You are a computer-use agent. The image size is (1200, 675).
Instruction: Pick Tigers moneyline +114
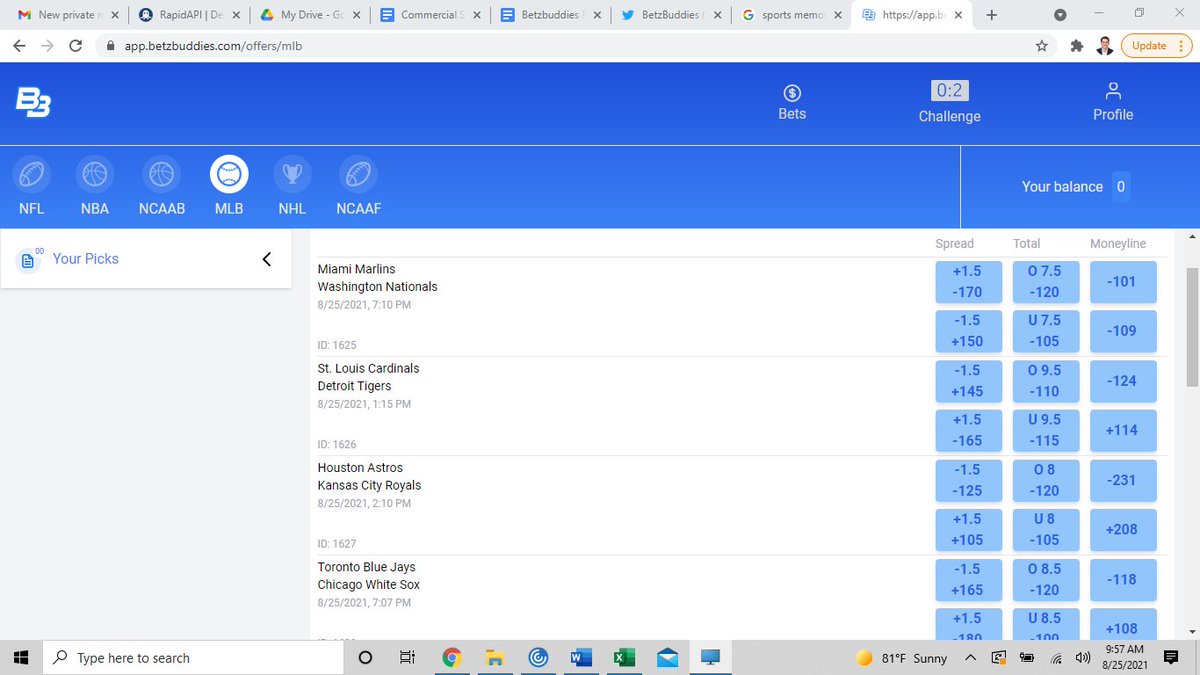pos(1122,430)
